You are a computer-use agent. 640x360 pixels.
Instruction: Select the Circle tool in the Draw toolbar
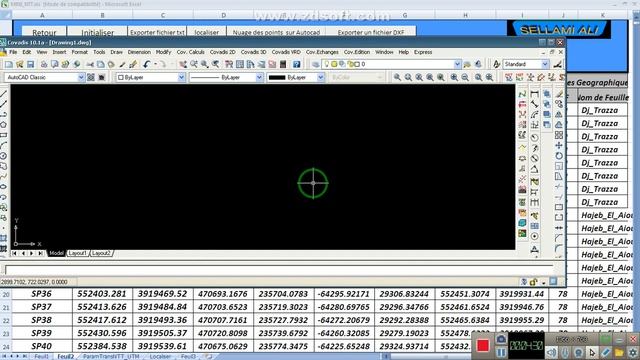tap(4, 156)
